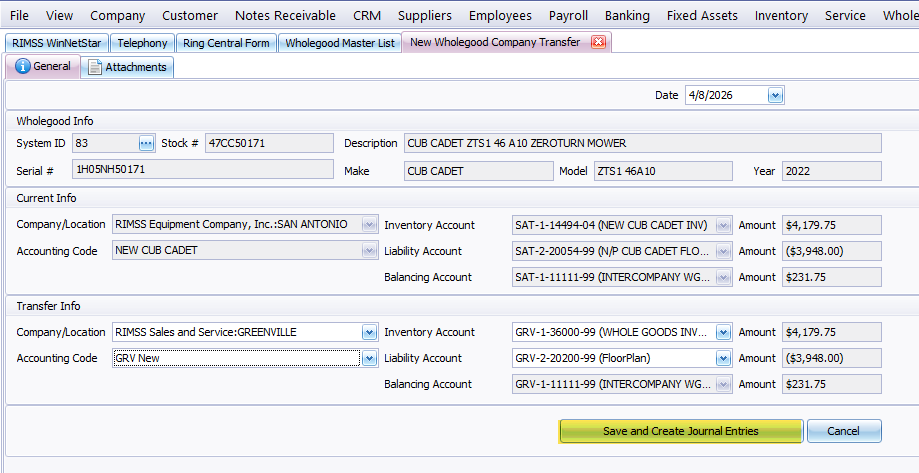Open the Payroll menu
The height and width of the screenshot is (473, 919).
[569, 15]
